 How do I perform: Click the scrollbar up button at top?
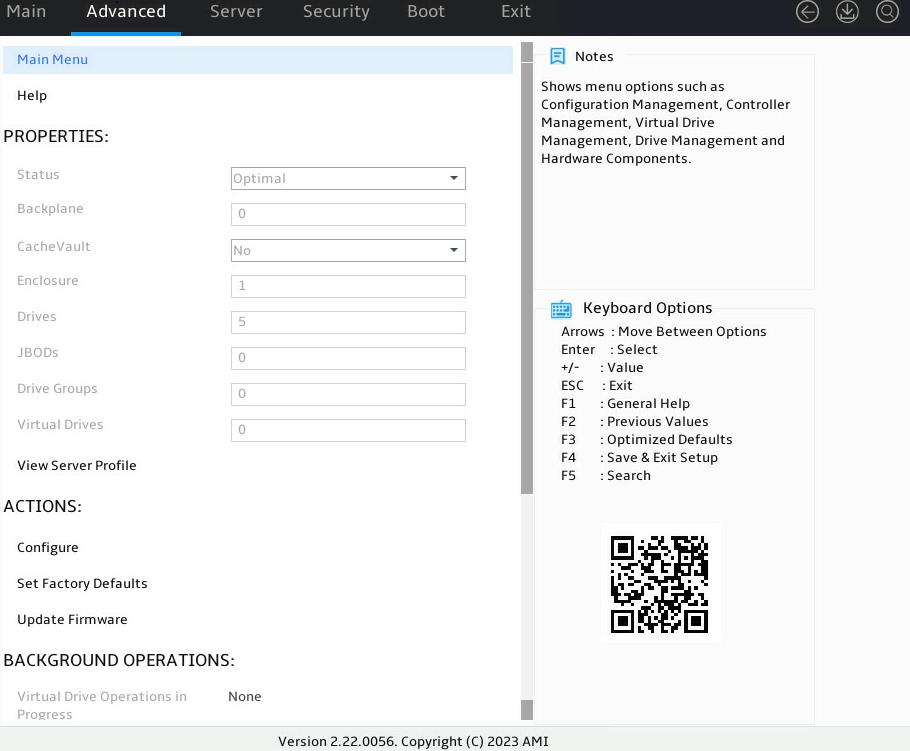[x=527, y=52]
